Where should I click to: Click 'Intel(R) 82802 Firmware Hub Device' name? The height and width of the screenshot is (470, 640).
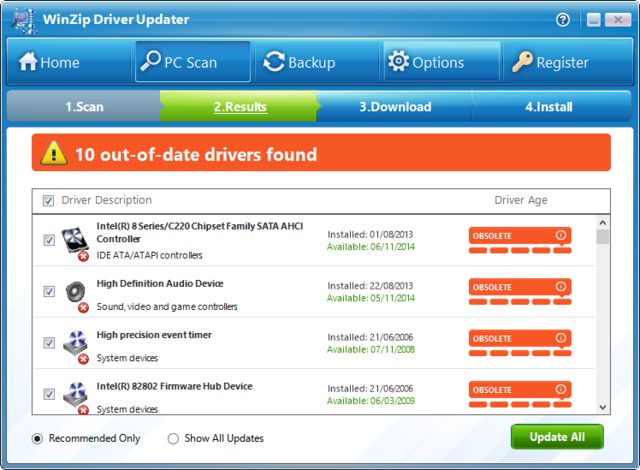tap(174, 386)
